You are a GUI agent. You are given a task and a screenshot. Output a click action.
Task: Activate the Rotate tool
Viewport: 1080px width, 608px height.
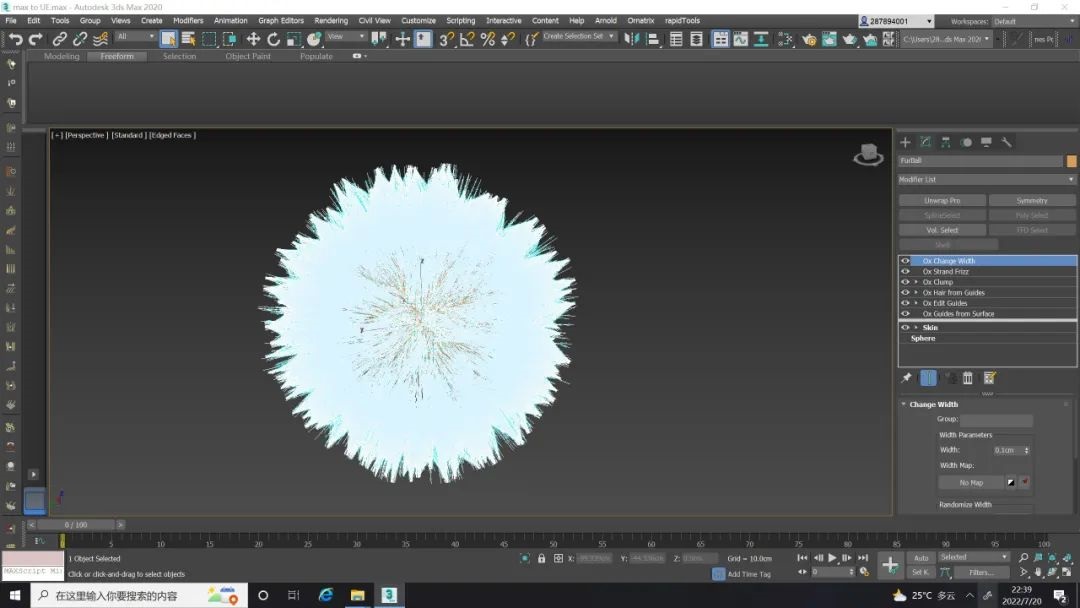tap(273, 39)
